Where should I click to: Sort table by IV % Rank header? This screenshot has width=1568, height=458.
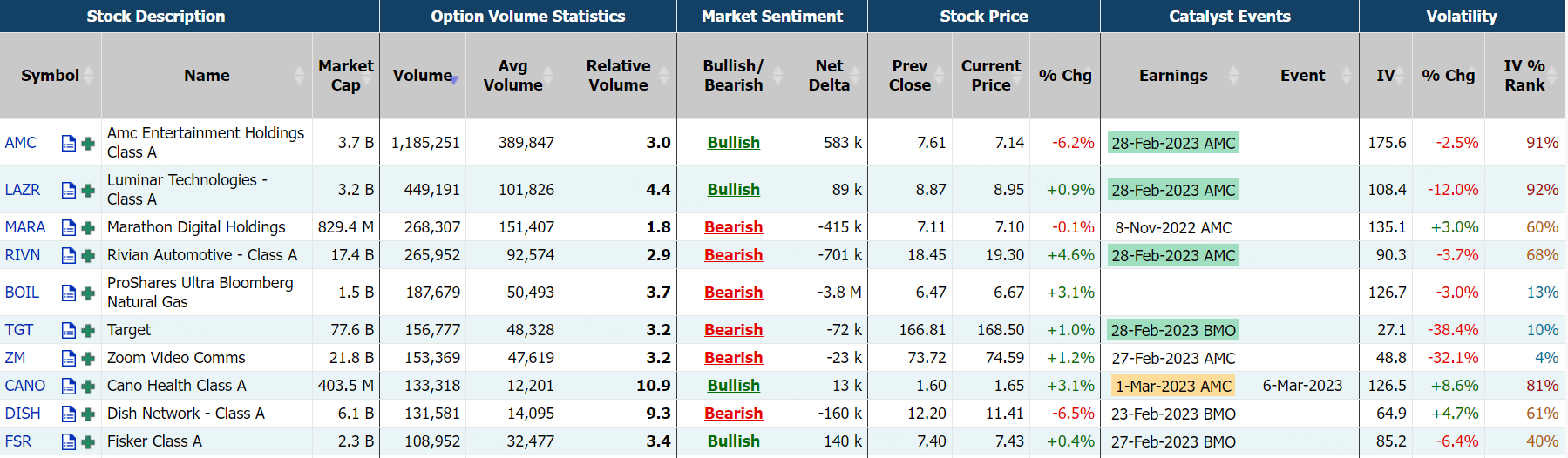(x=1524, y=76)
